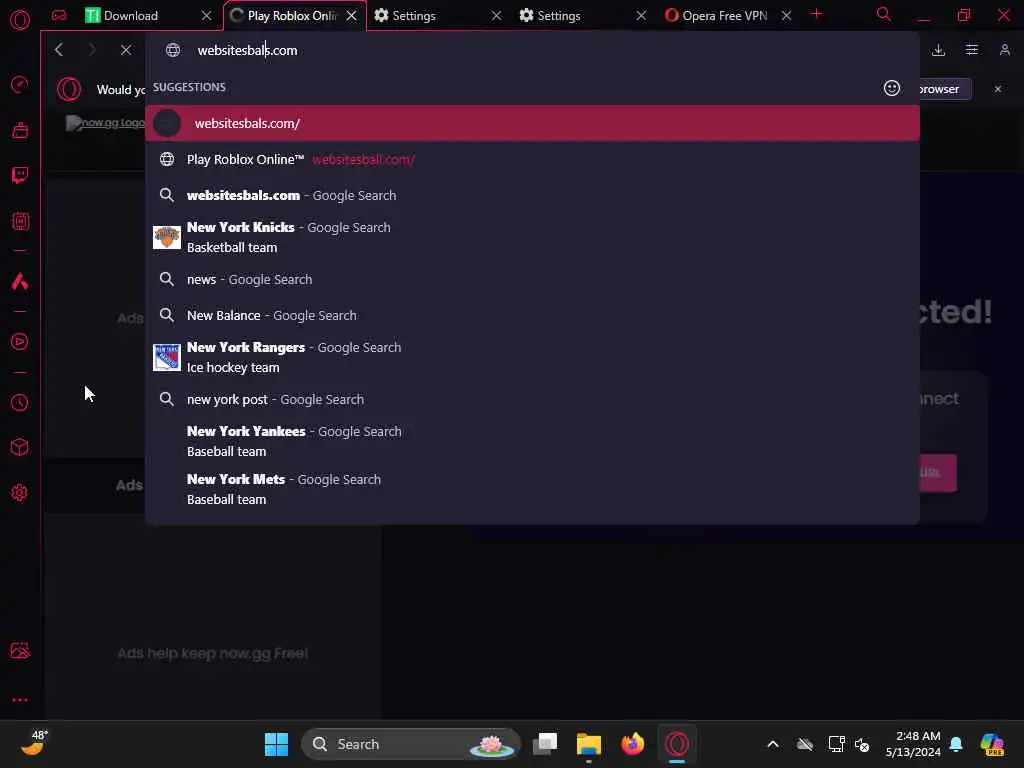Select the new york post suggestion
Viewport: 1024px width, 768px height.
532,399
